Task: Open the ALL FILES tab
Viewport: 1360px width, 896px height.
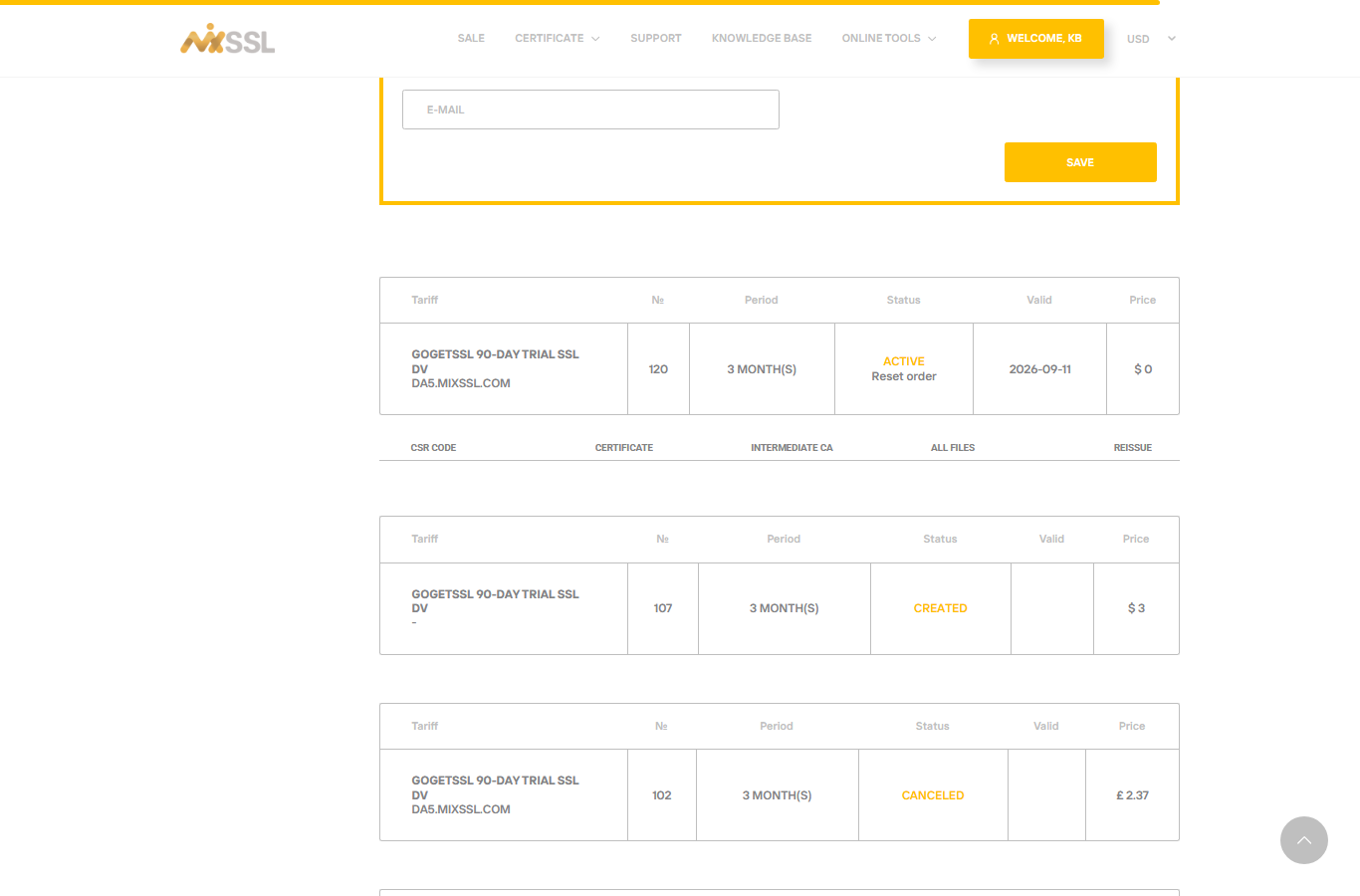Action: coord(953,448)
